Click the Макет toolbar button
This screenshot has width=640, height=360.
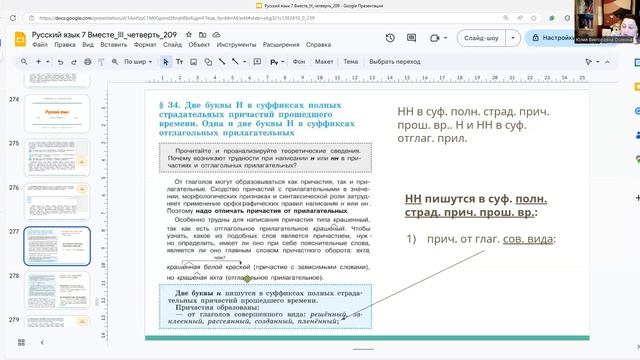coord(324,62)
